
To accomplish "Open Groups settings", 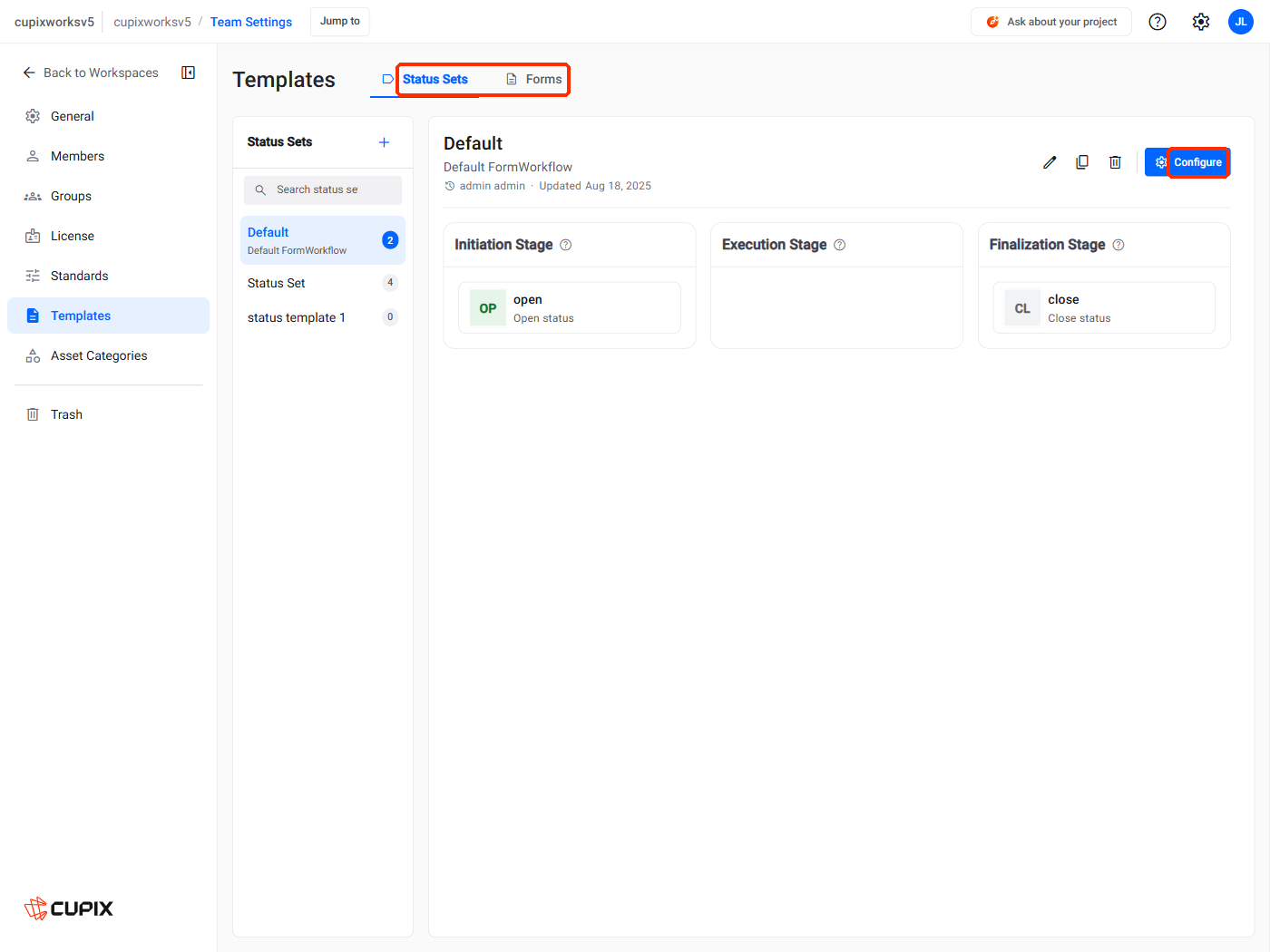I will tap(108, 196).
